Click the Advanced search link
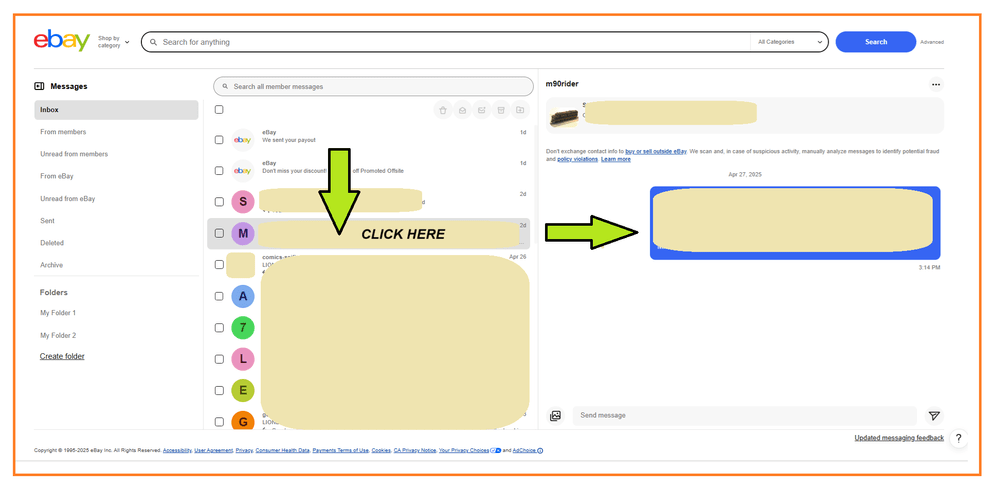 pyautogui.click(x=932, y=42)
